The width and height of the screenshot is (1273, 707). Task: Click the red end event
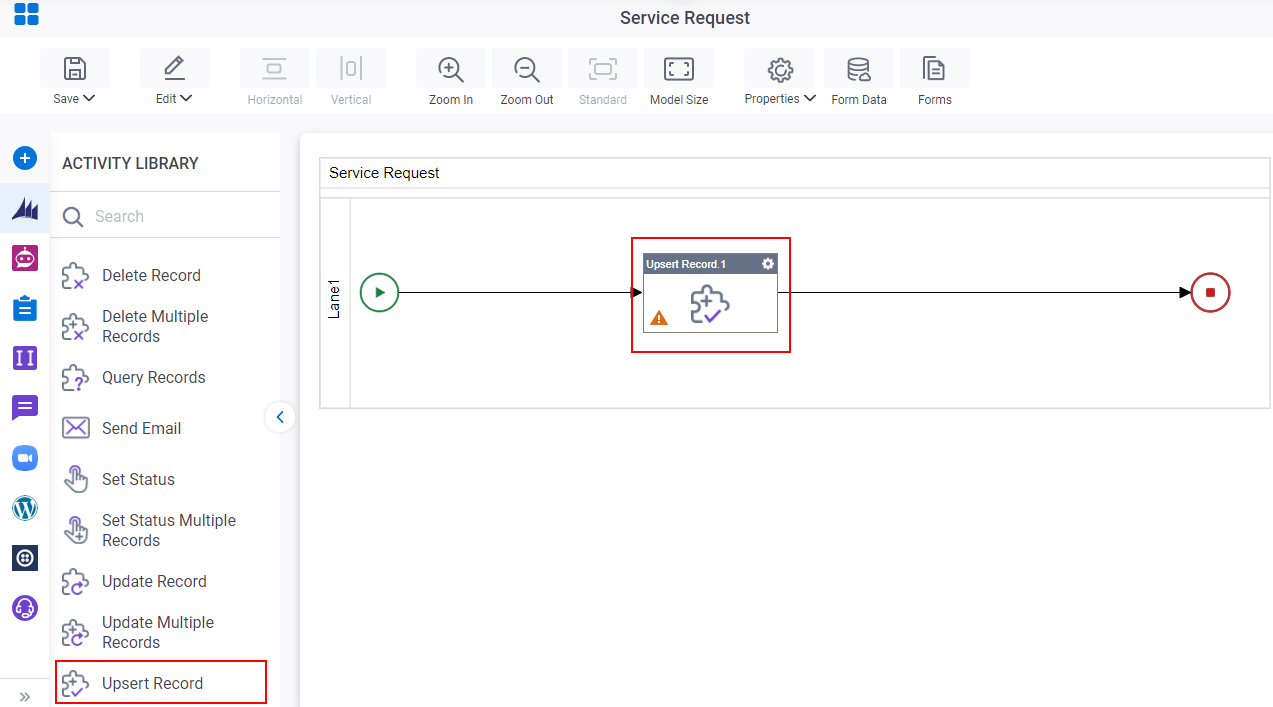tap(1210, 293)
